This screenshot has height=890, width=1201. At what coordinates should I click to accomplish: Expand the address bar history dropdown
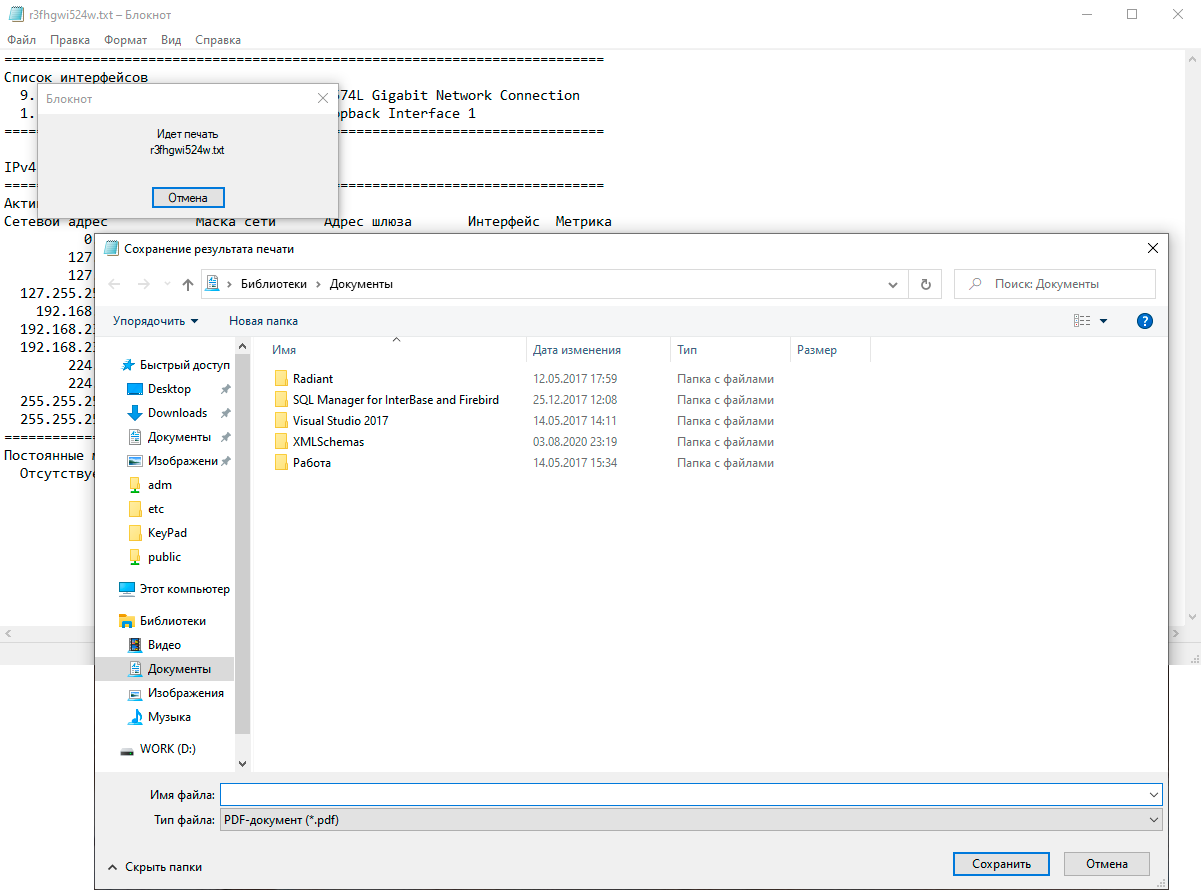click(893, 284)
